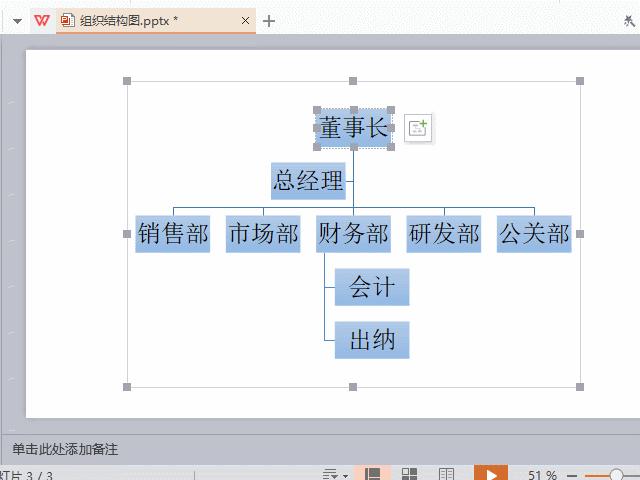Select the 销售部 box
This screenshot has width=640, height=480.
coord(173,234)
